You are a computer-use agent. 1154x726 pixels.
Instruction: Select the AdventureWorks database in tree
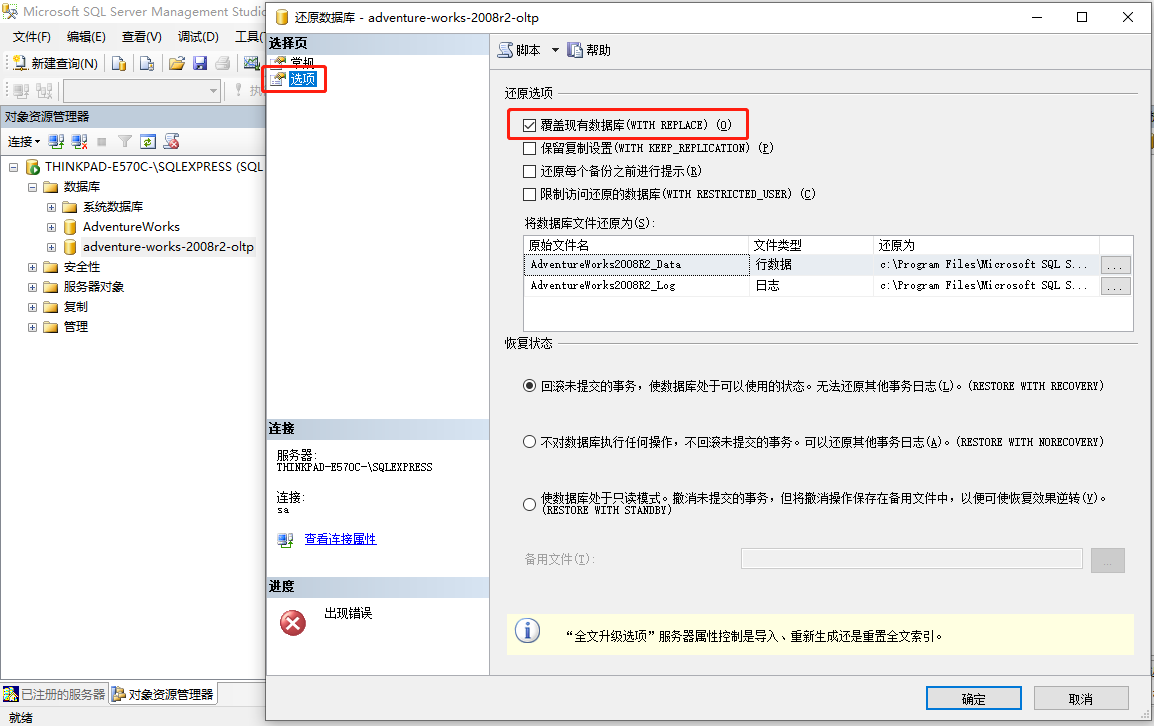coord(131,227)
